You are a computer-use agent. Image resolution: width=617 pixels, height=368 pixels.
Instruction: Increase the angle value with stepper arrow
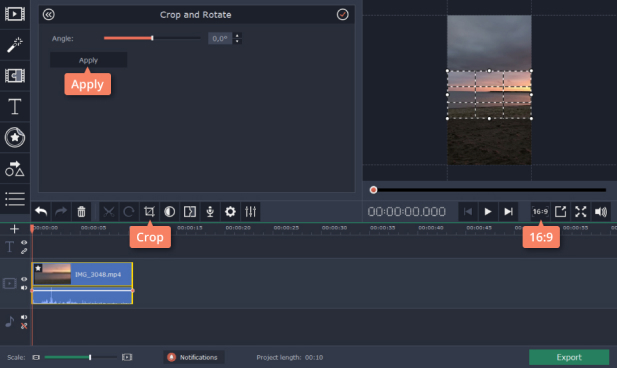tap(237, 35)
